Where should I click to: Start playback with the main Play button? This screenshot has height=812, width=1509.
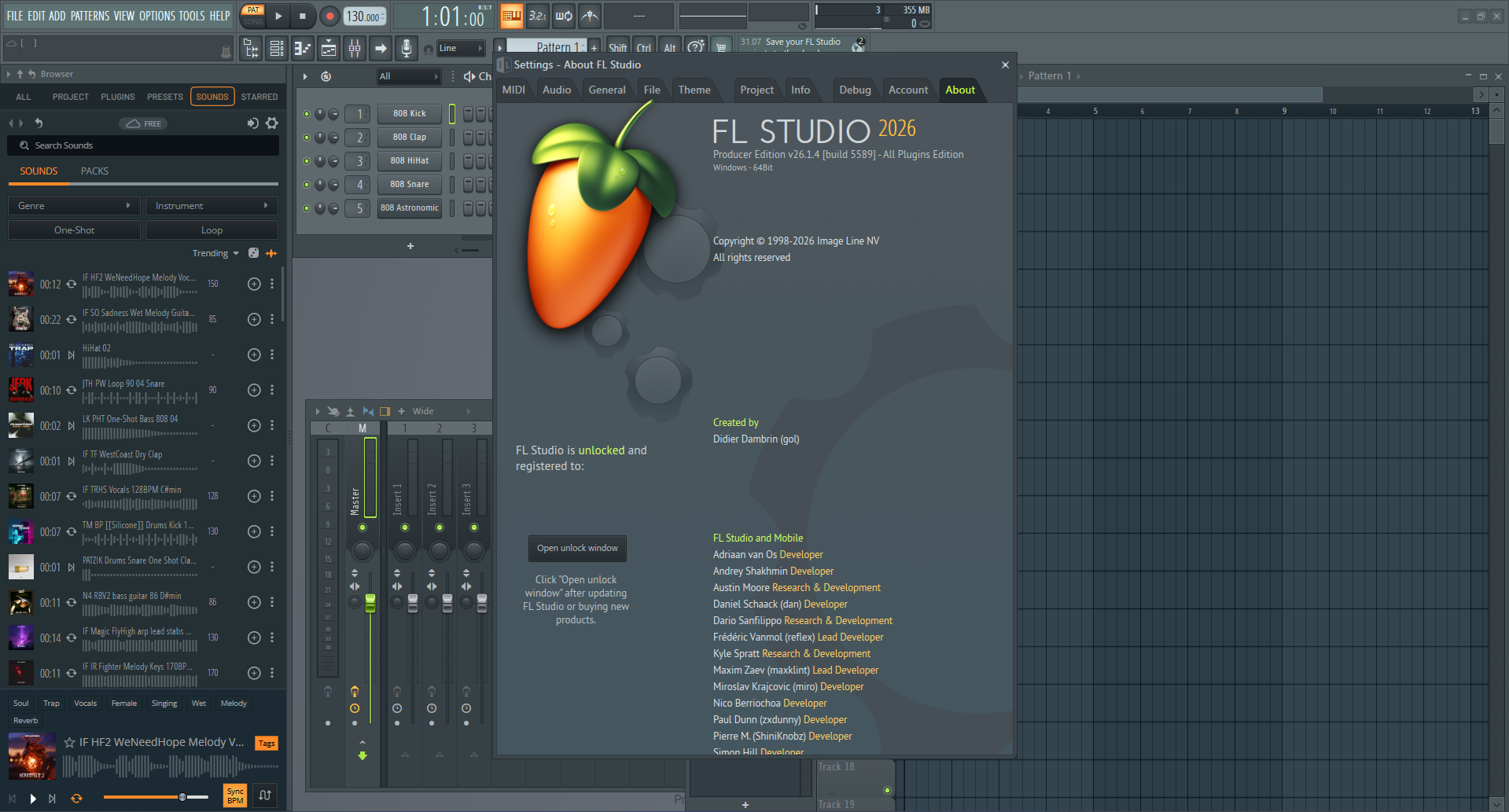(278, 16)
